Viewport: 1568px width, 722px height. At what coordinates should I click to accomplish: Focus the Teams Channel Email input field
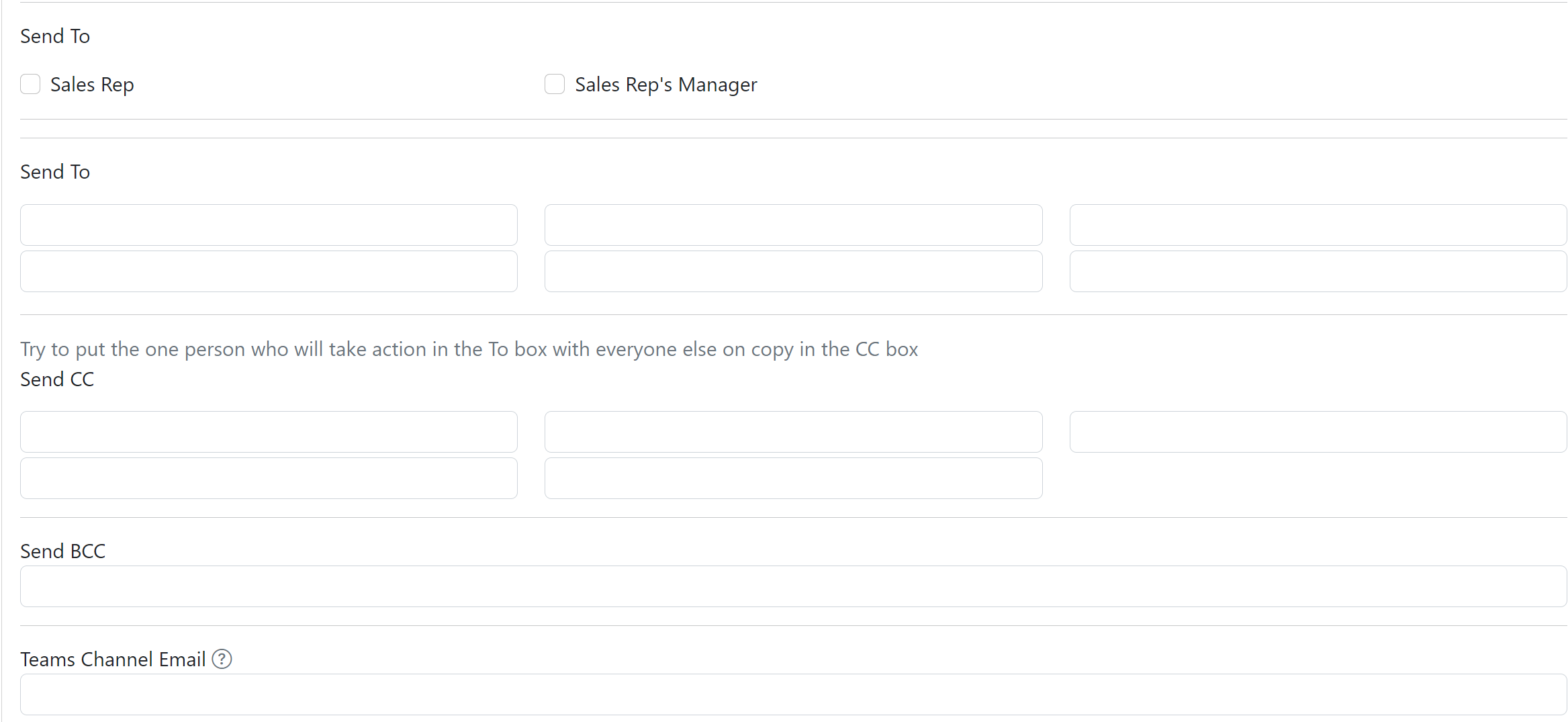(x=794, y=694)
